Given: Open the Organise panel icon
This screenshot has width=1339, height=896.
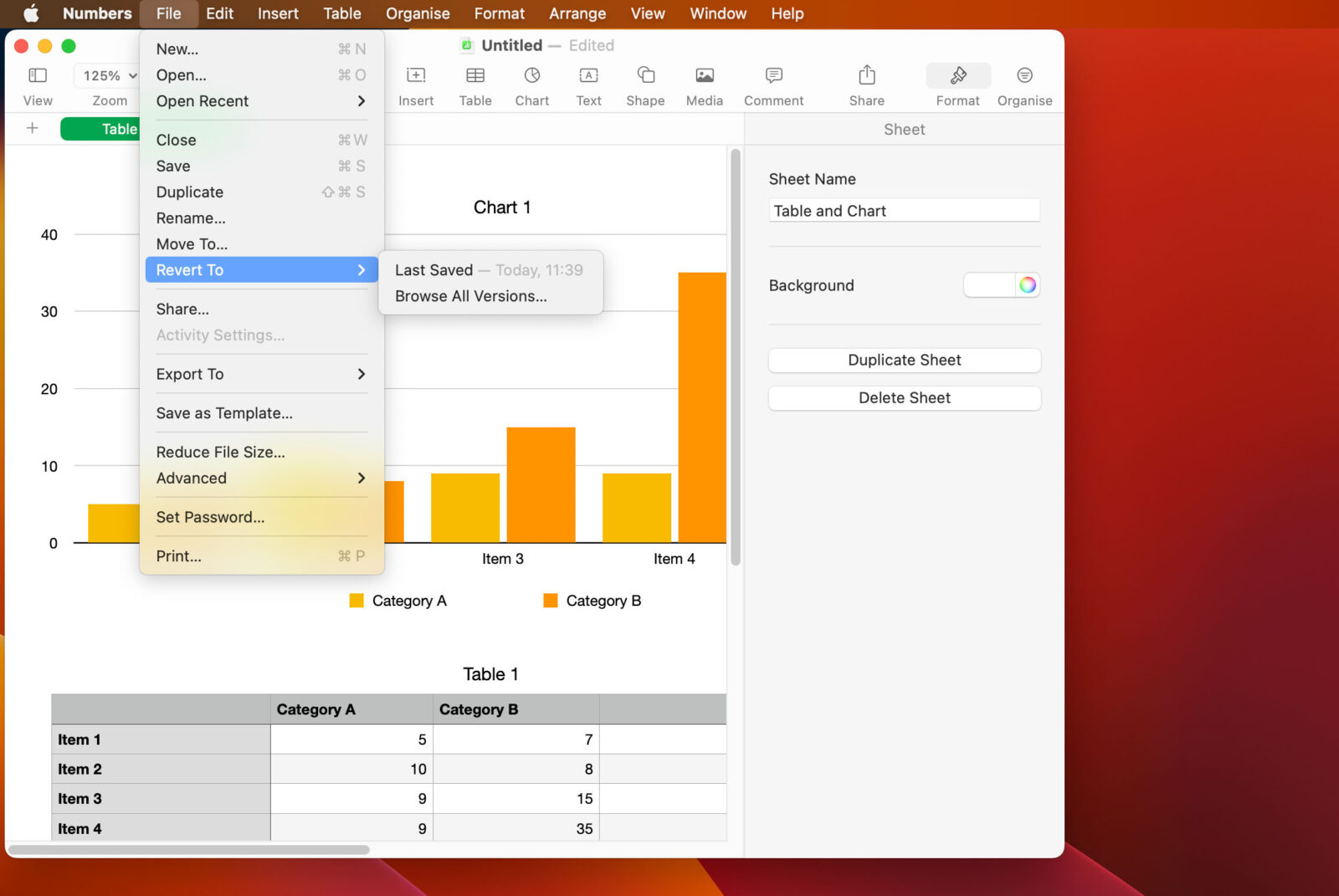Looking at the screenshot, I should [1024, 84].
